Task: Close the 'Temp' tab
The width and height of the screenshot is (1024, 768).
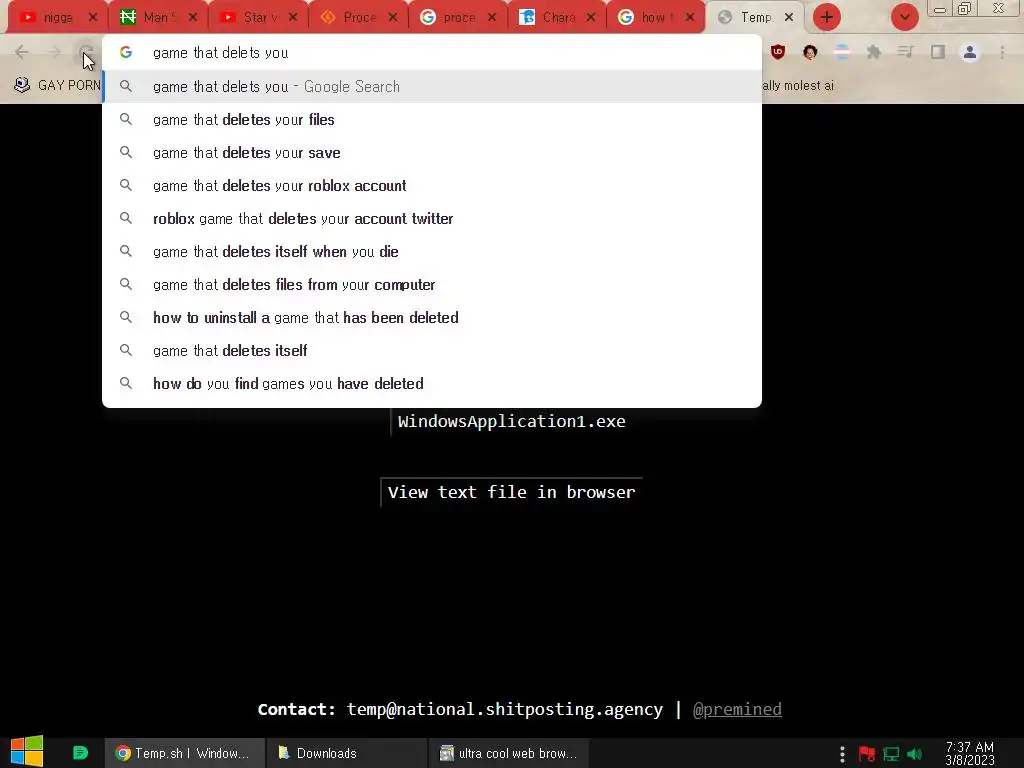Action: 789,18
